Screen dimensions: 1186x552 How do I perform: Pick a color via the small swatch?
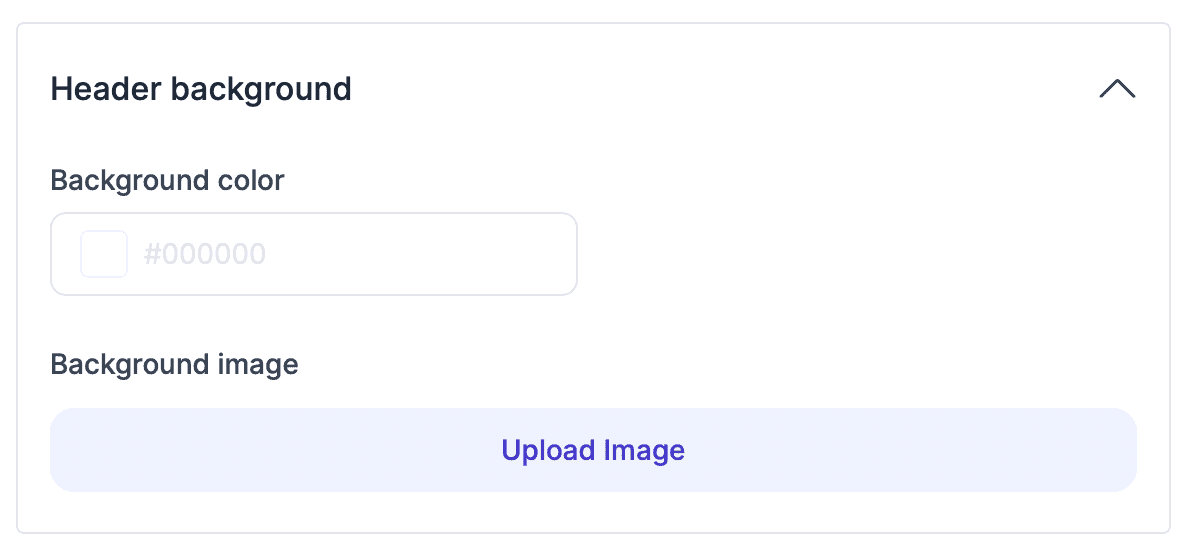[104, 254]
